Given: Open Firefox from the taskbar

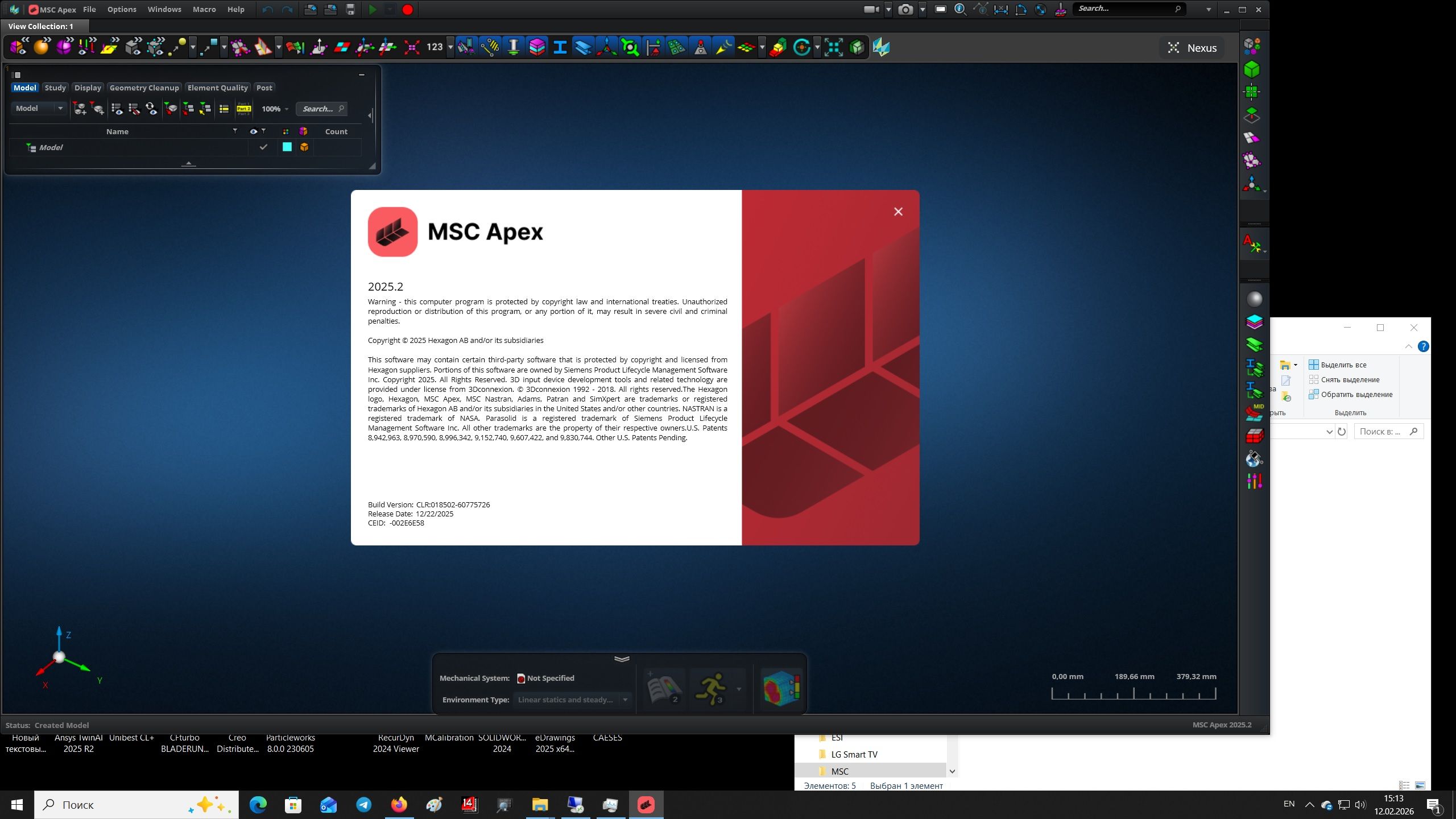Looking at the screenshot, I should point(399,805).
